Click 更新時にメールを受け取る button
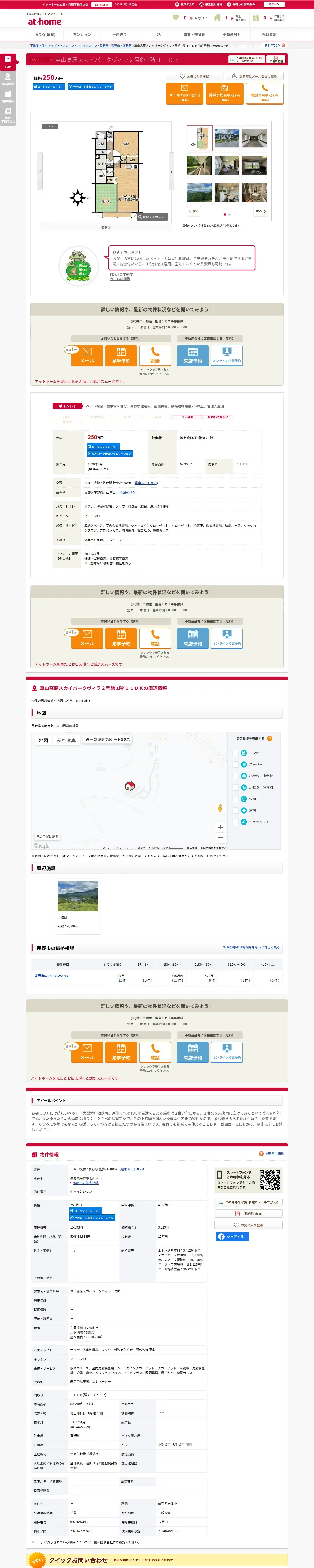This screenshot has height=1568, width=314. click(x=254, y=77)
